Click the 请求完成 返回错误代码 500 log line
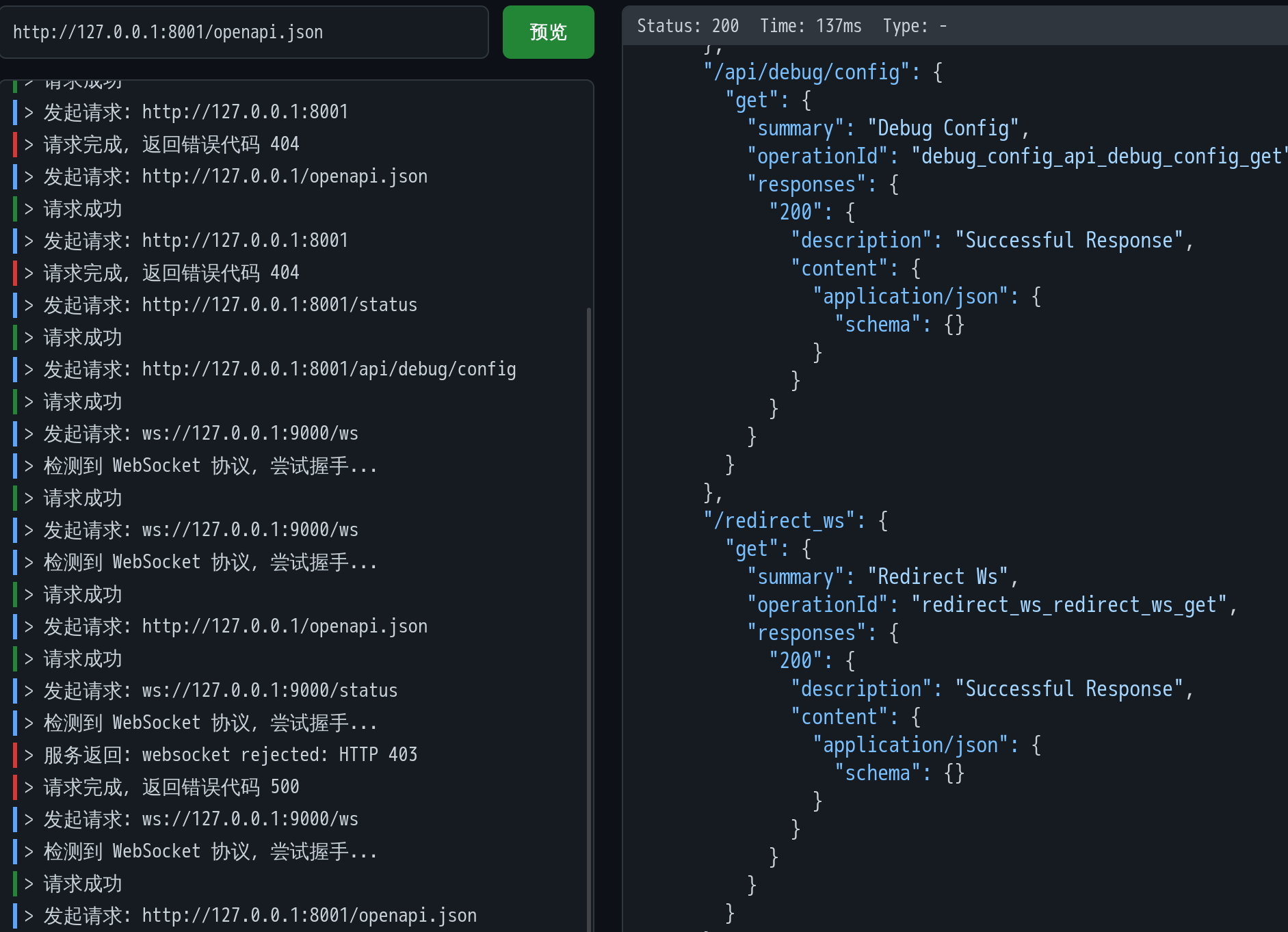This screenshot has width=1288, height=932. tap(171, 787)
